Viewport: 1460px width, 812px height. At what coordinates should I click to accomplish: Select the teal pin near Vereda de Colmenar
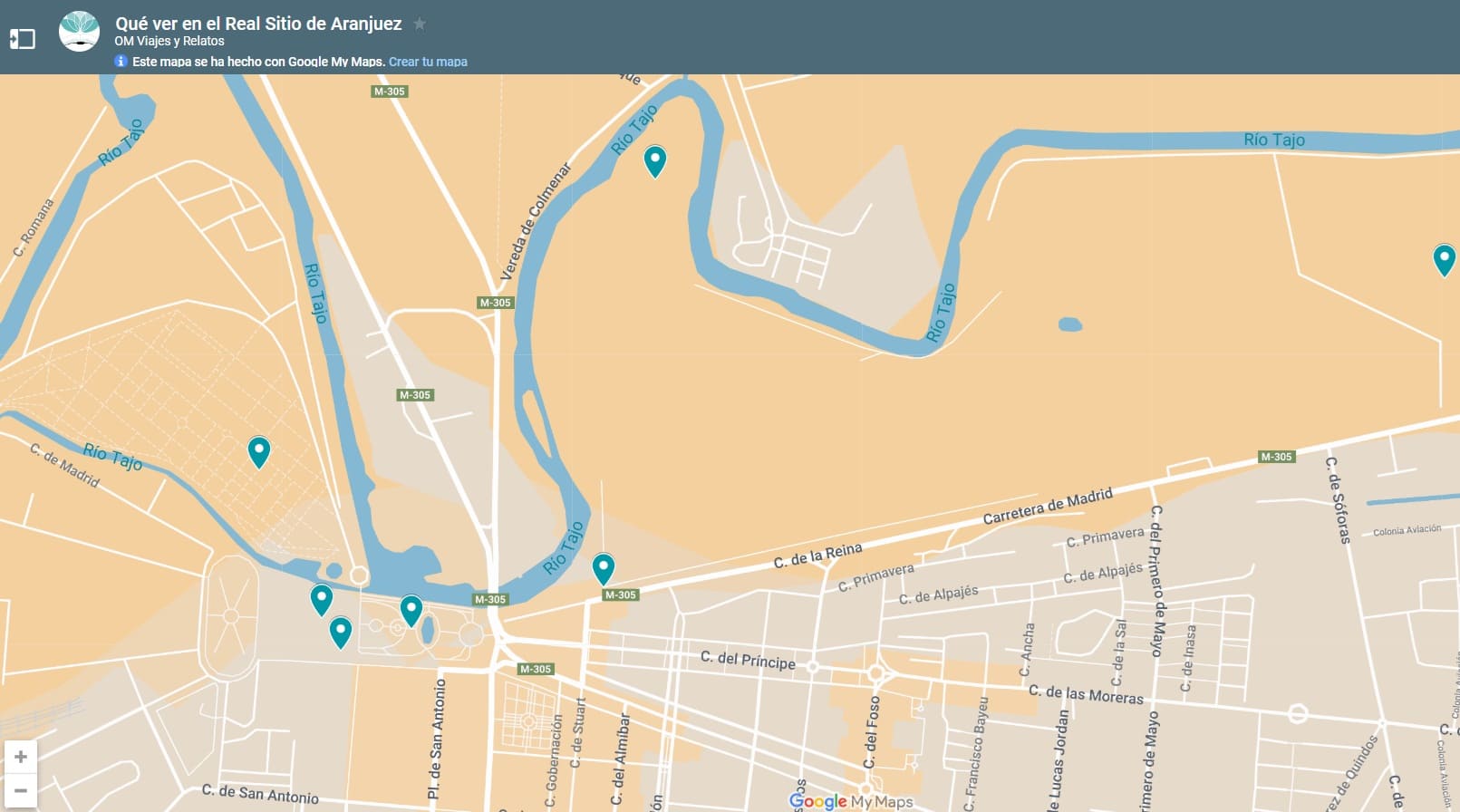[655, 161]
